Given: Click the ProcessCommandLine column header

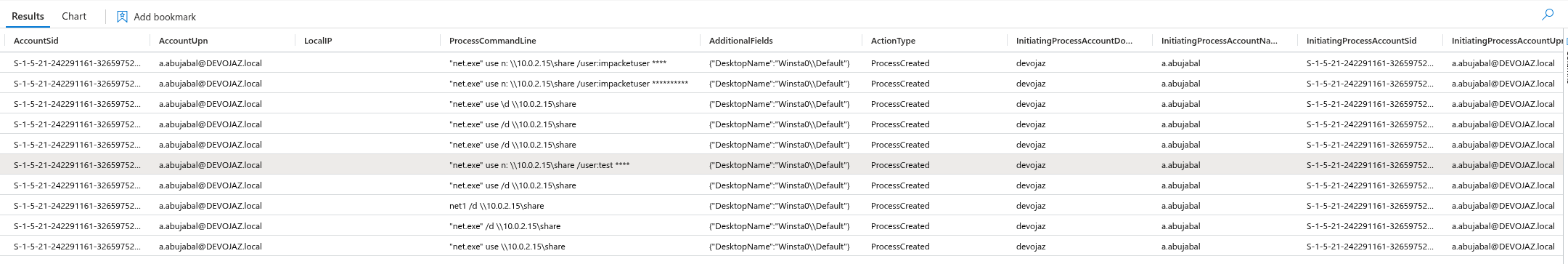Looking at the screenshot, I should [x=493, y=41].
